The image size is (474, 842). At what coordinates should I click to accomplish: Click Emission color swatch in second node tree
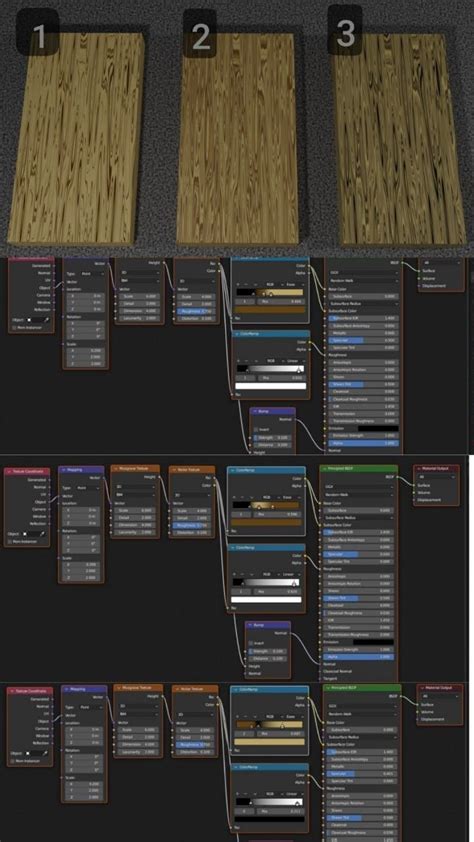373,642
